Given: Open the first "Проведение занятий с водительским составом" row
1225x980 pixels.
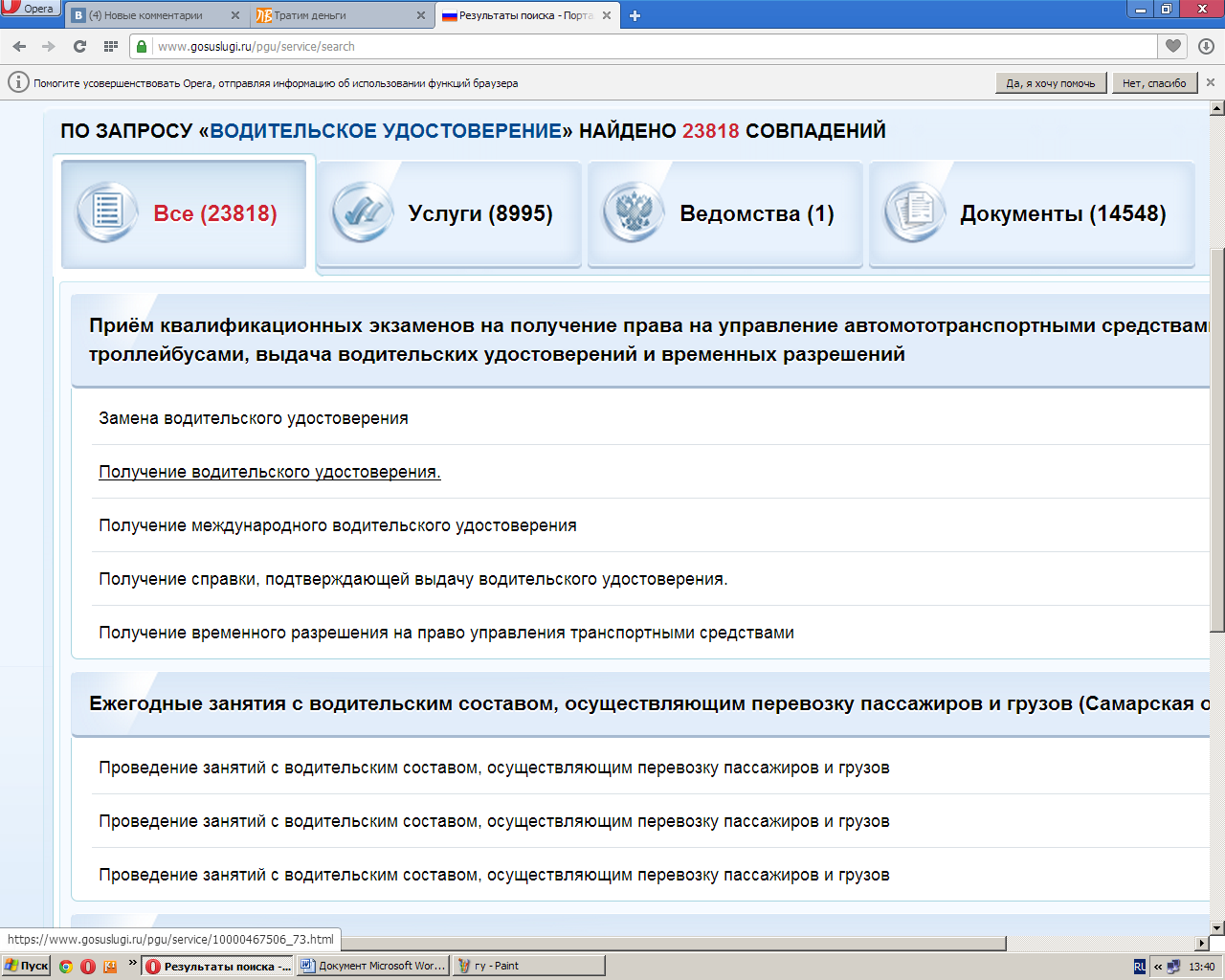Looking at the screenshot, I should coord(494,768).
